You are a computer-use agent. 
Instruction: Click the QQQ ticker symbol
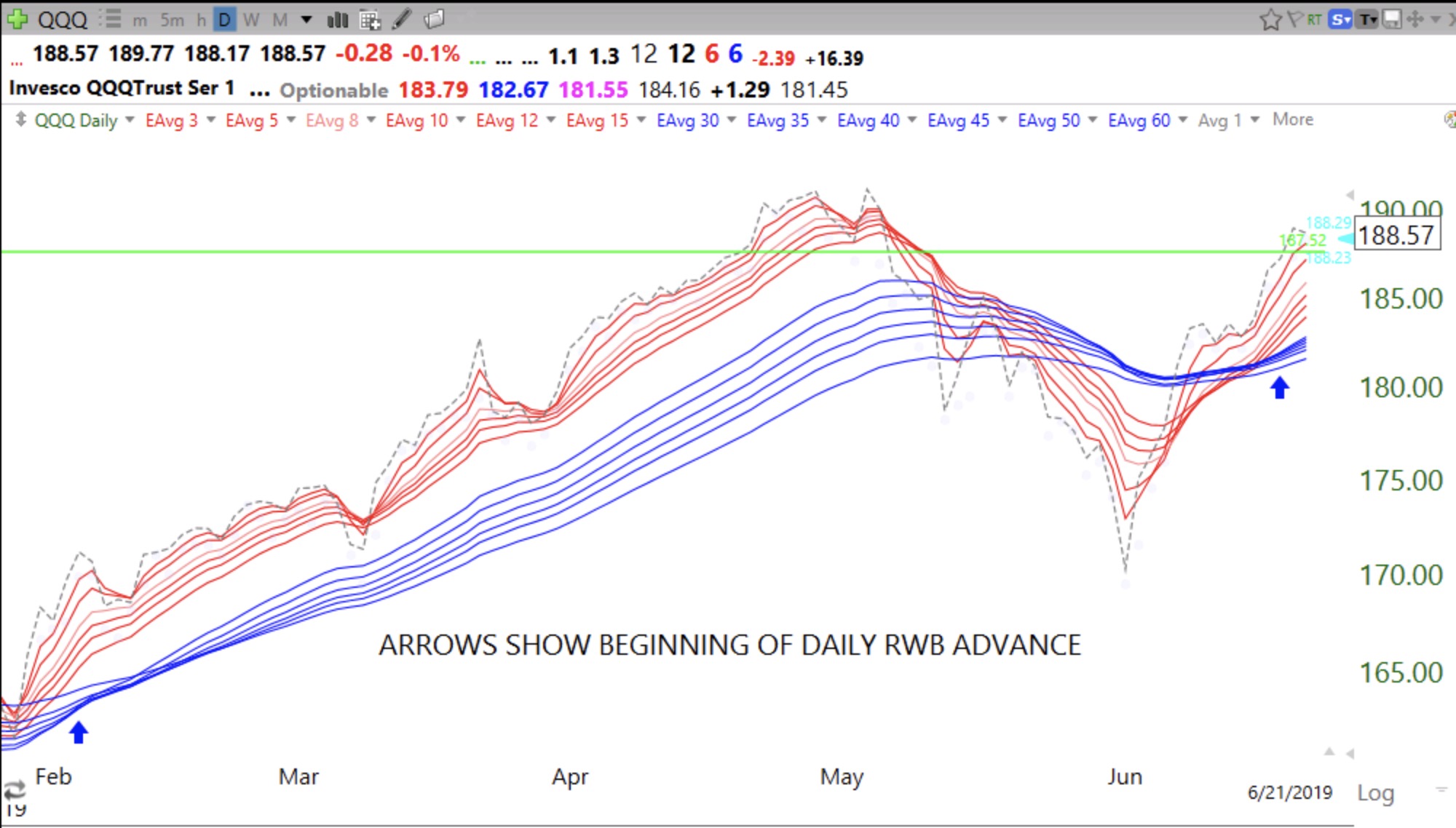point(62,20)
